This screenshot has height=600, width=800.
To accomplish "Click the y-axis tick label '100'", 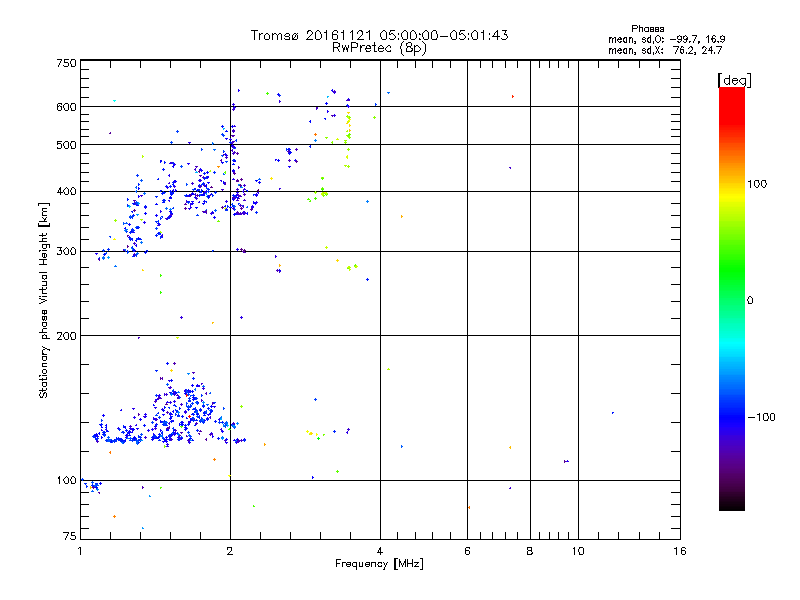I will coord(67,480).
